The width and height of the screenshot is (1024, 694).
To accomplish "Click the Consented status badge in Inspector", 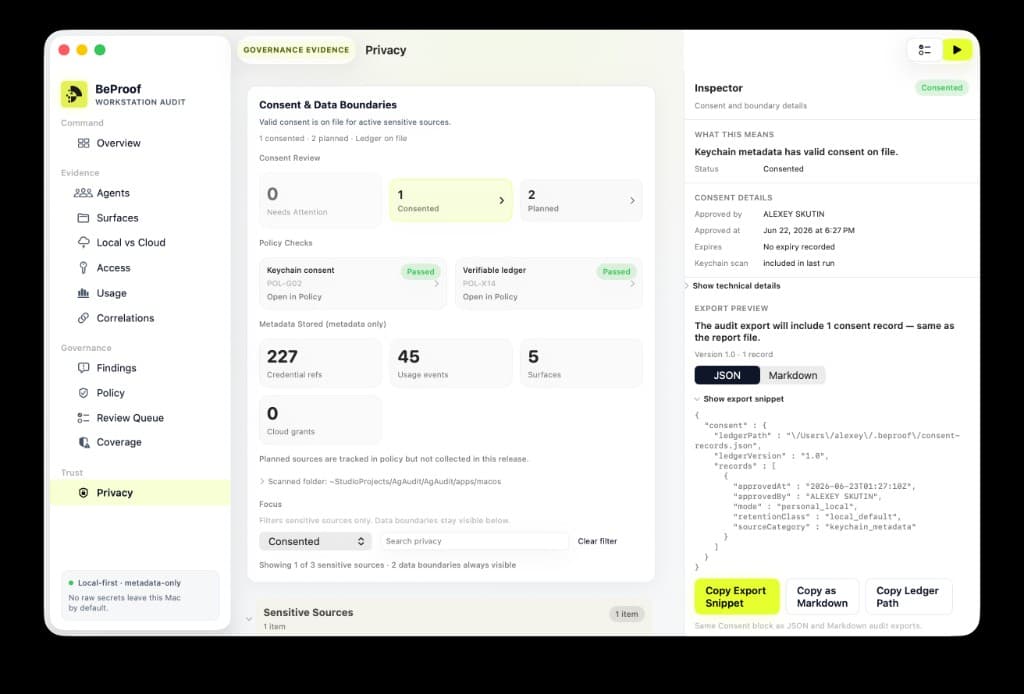I will click(x=942, y=87).
